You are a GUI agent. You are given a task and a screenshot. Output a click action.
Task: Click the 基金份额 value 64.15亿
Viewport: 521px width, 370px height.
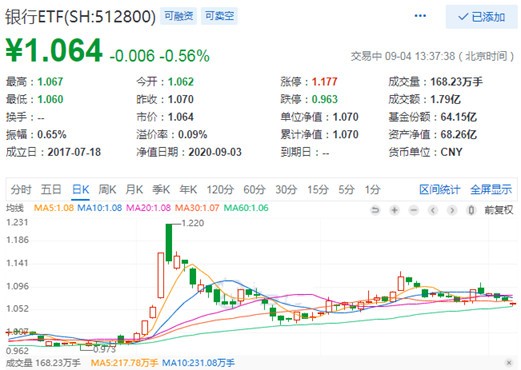(x=459, y=117)
